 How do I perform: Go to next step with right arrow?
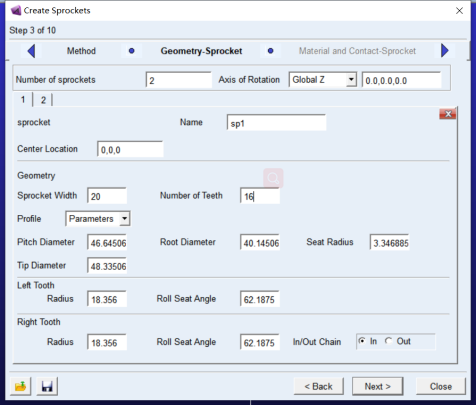(445, 51)
